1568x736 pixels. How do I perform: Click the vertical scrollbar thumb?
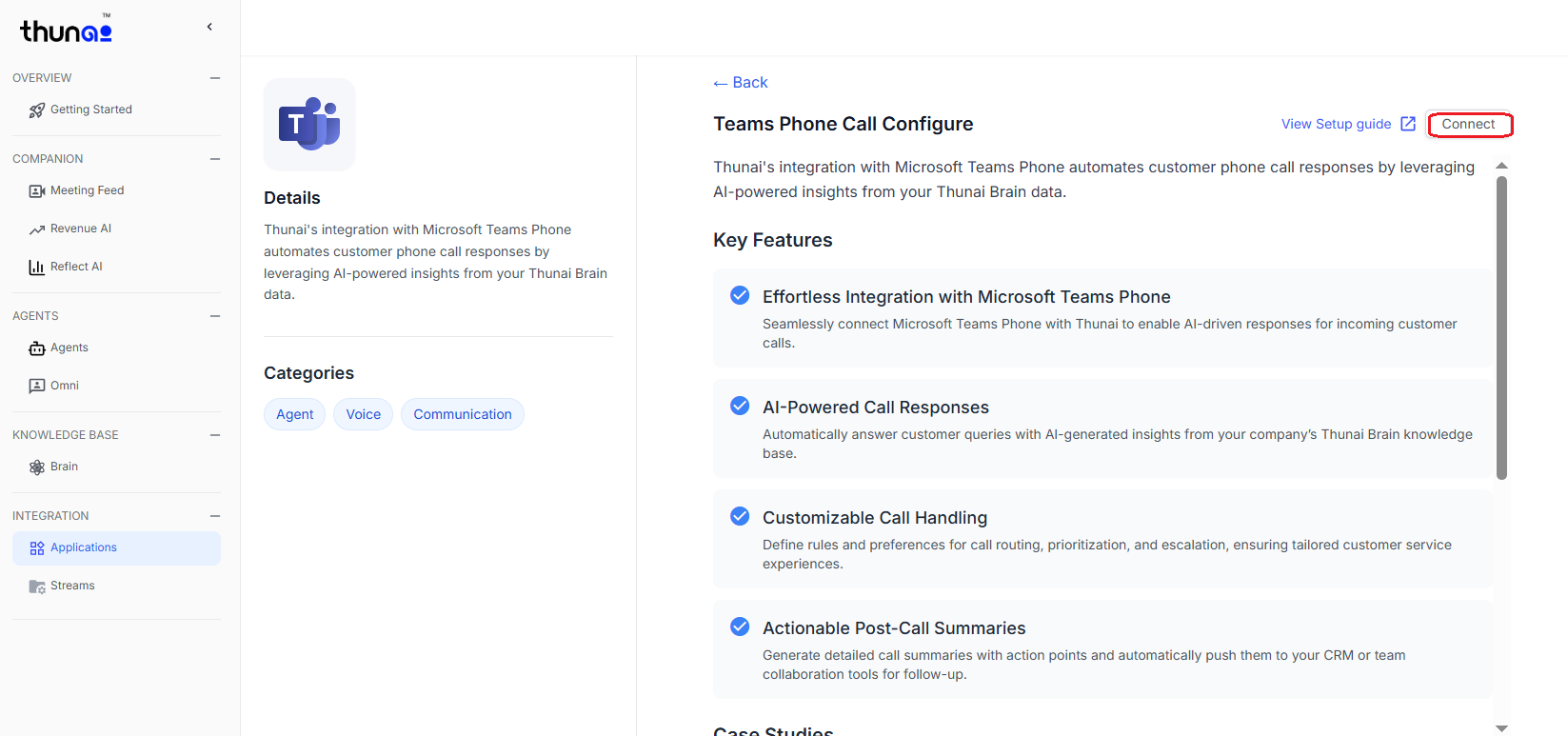coord(1501,328)
